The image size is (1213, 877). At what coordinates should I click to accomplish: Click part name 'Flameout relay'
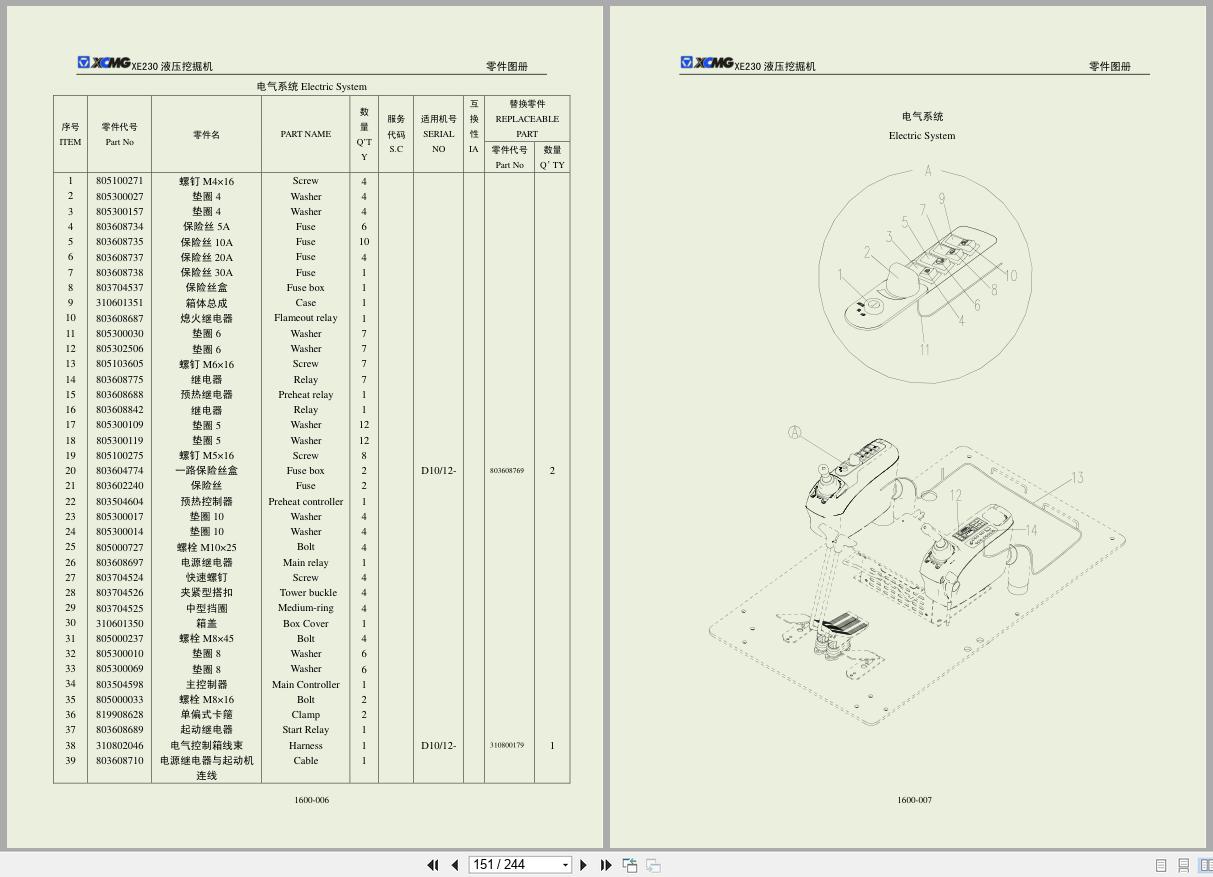(305, 318)
